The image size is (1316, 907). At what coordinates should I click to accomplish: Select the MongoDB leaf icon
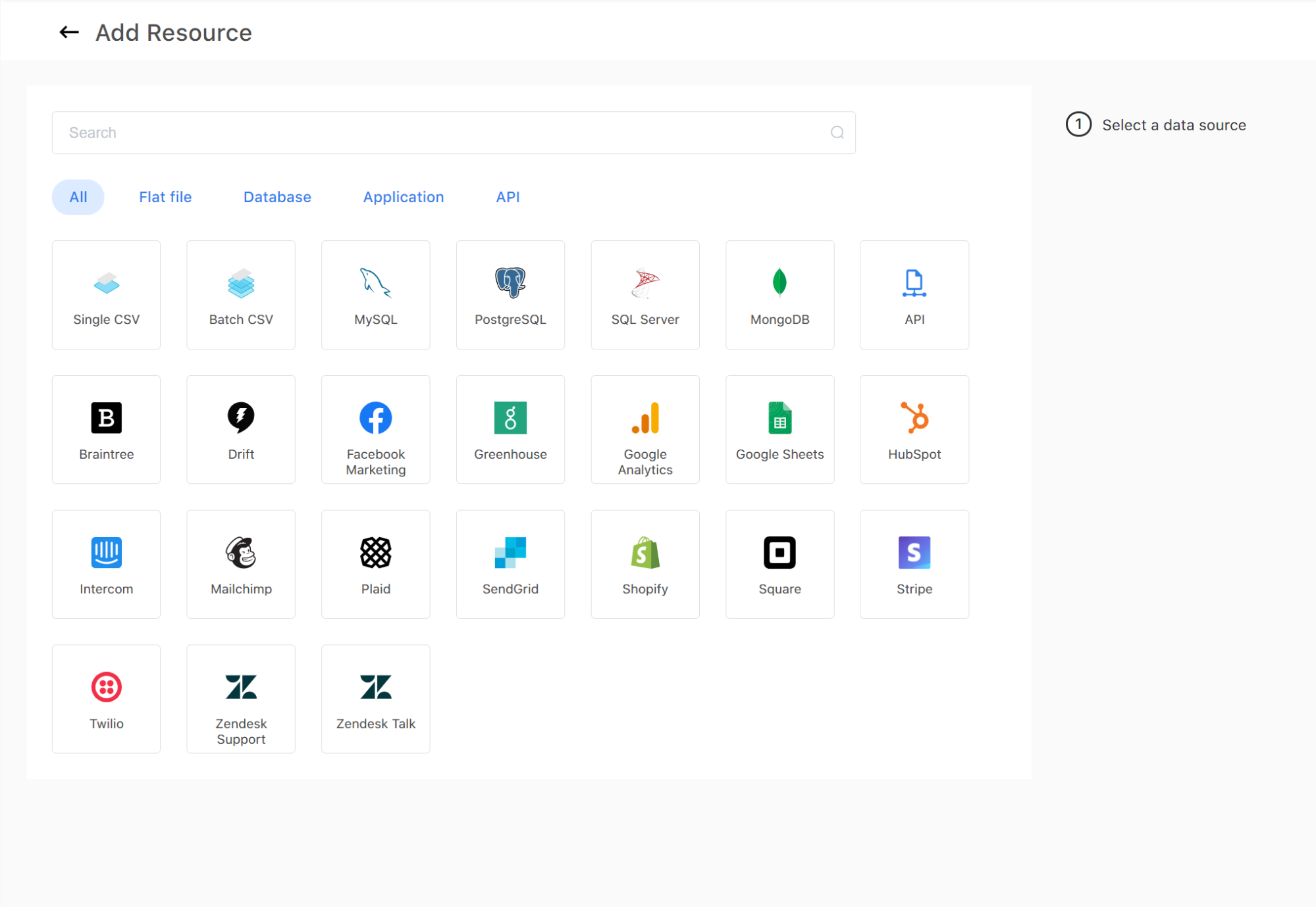point(779,283)
